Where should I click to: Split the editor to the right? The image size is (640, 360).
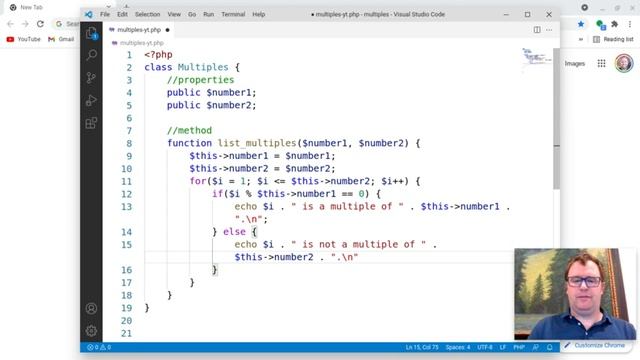[x=537, y=30]
